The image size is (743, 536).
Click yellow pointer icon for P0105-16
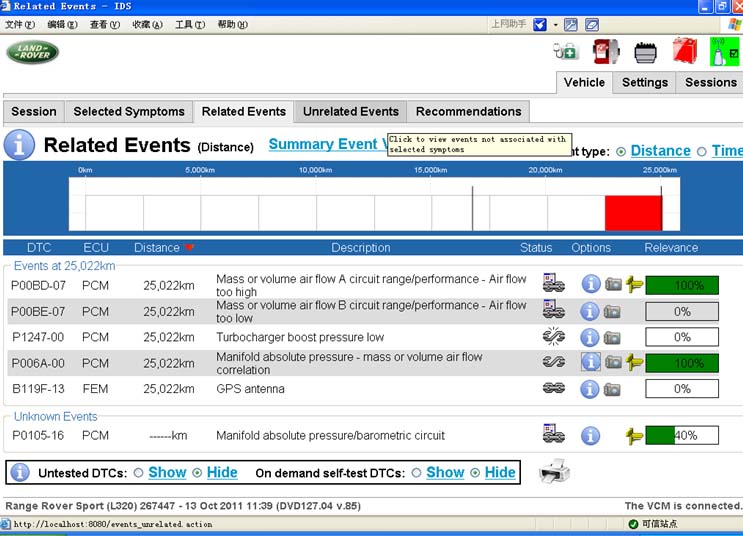[634, 436]
